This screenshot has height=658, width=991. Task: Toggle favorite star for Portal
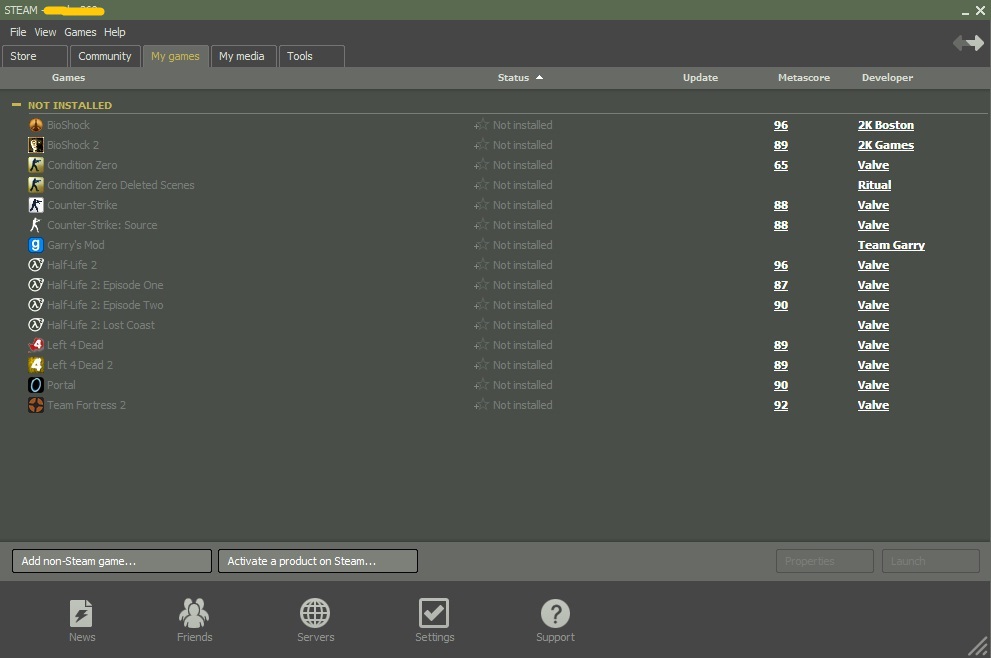[482, 385]
